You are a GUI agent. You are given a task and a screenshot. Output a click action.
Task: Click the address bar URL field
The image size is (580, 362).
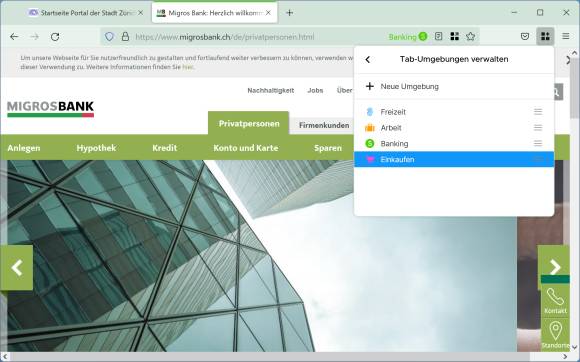[225, 37]
